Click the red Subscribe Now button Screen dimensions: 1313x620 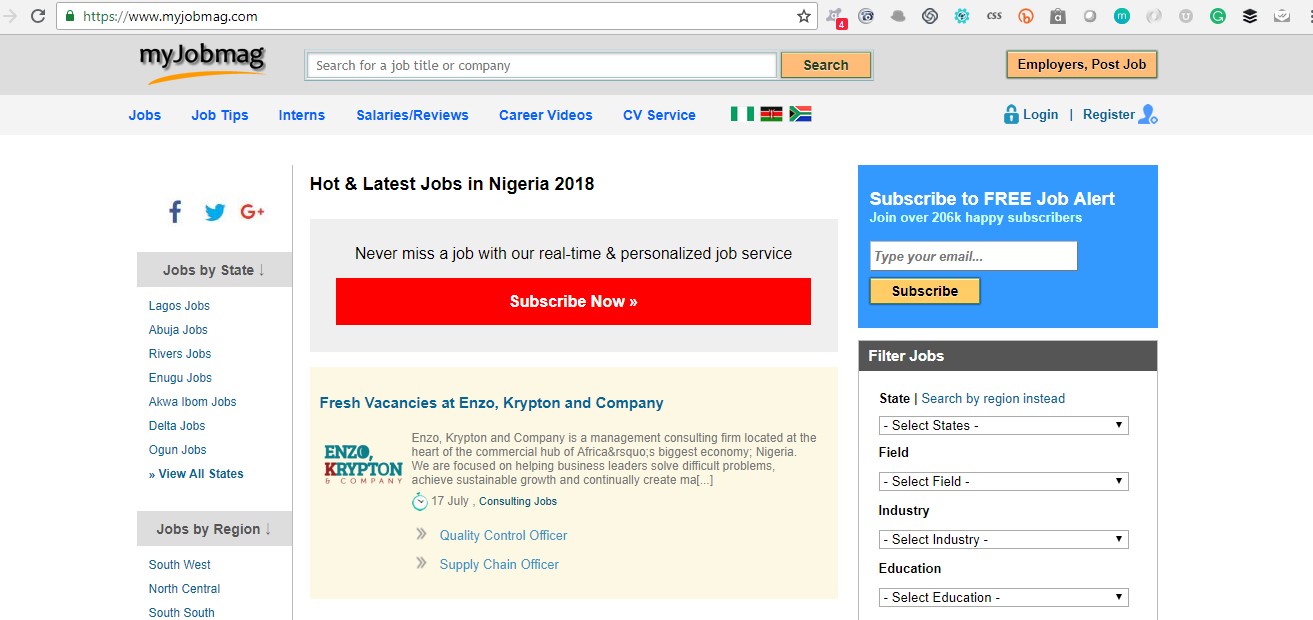[x=573, y=301]
